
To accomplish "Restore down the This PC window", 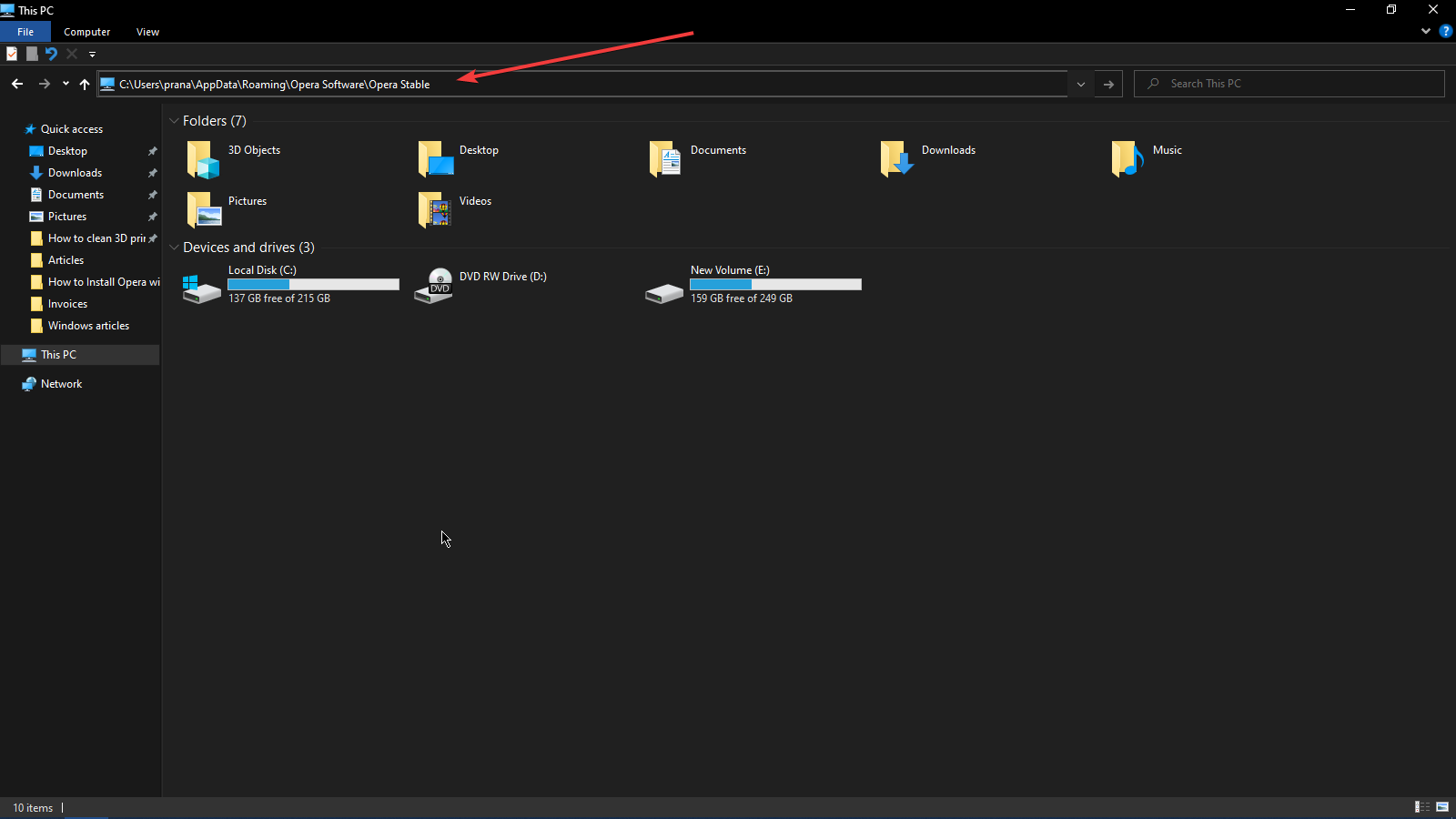I will pyautogui.click(x=1391, y=10).
